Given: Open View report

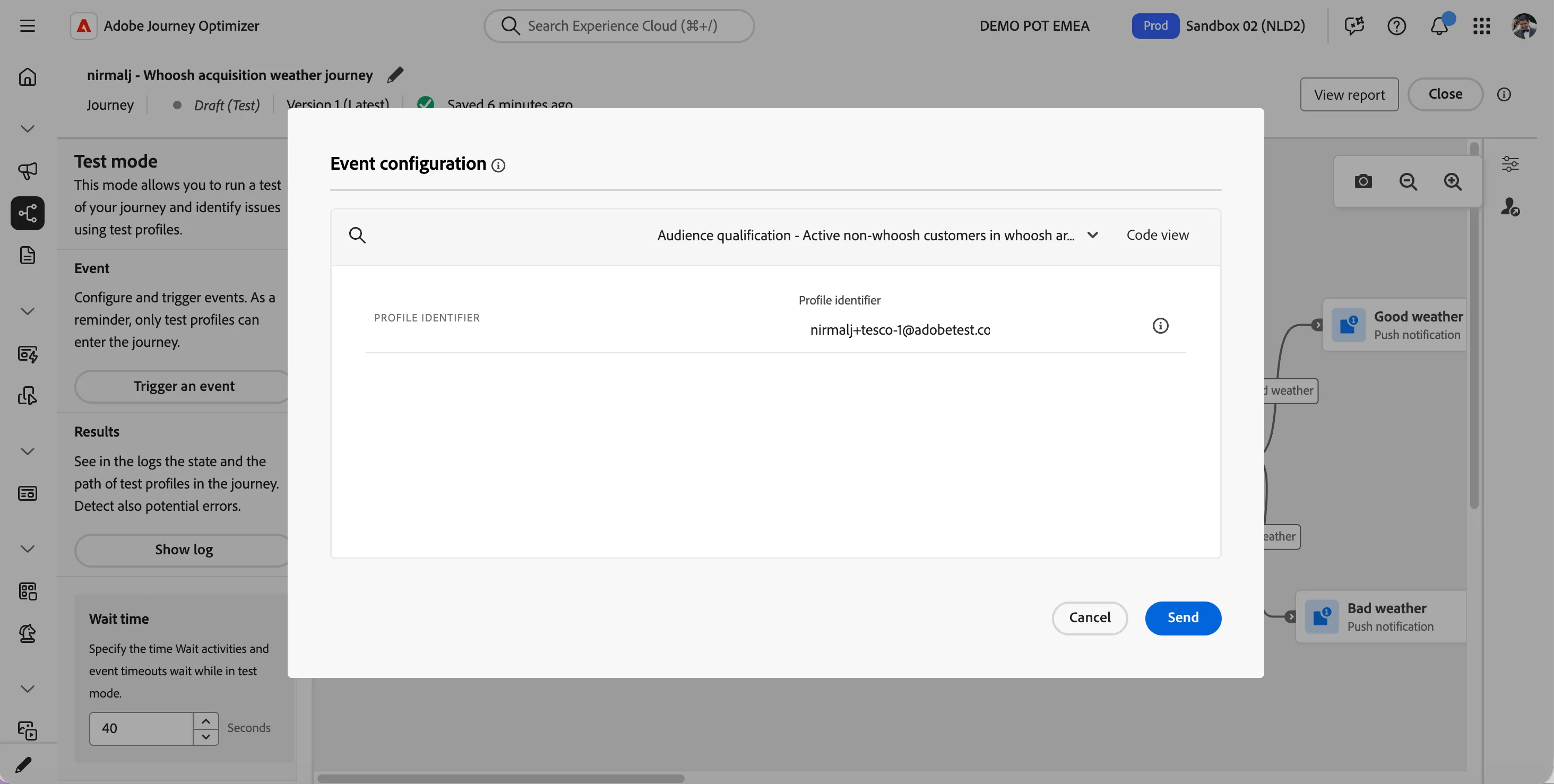Looking at the screenshot, I should tap(1349, 94).
